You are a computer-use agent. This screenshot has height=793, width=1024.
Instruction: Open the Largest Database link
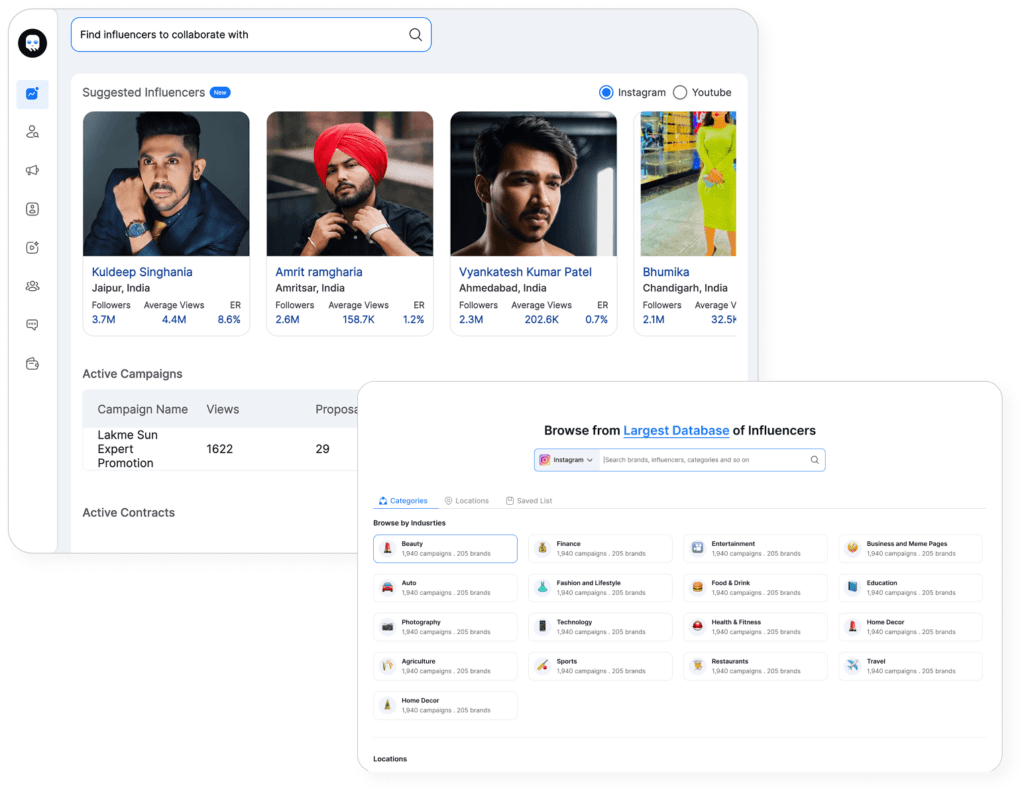coord(674,430)
